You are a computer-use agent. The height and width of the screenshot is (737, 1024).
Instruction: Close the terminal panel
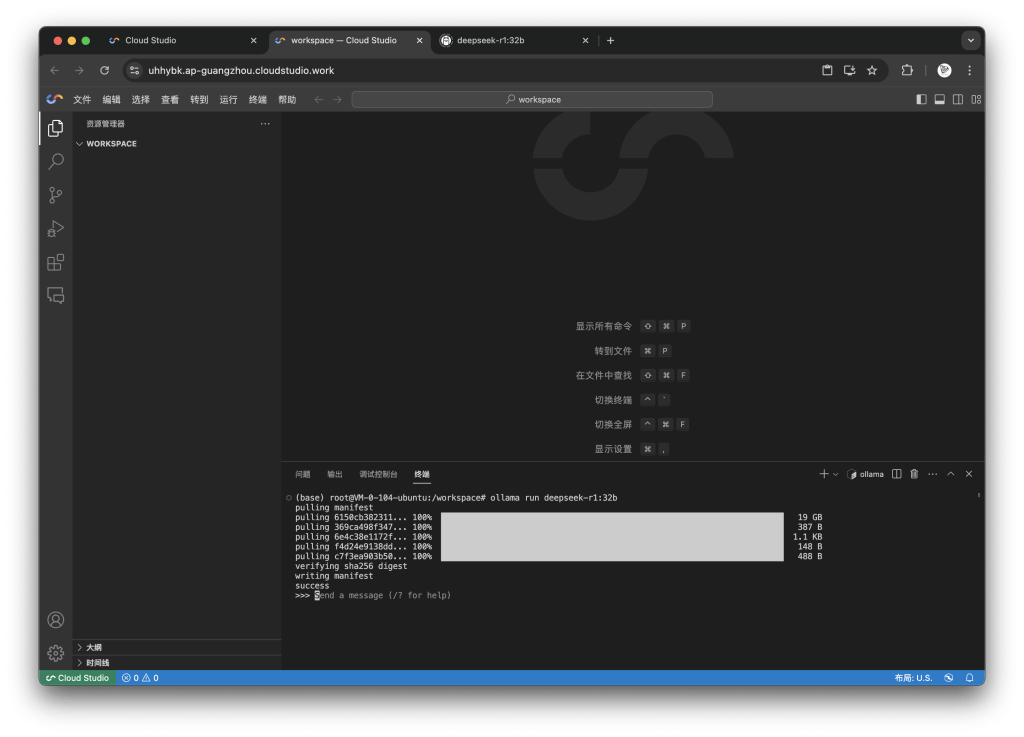click(969, 474)
